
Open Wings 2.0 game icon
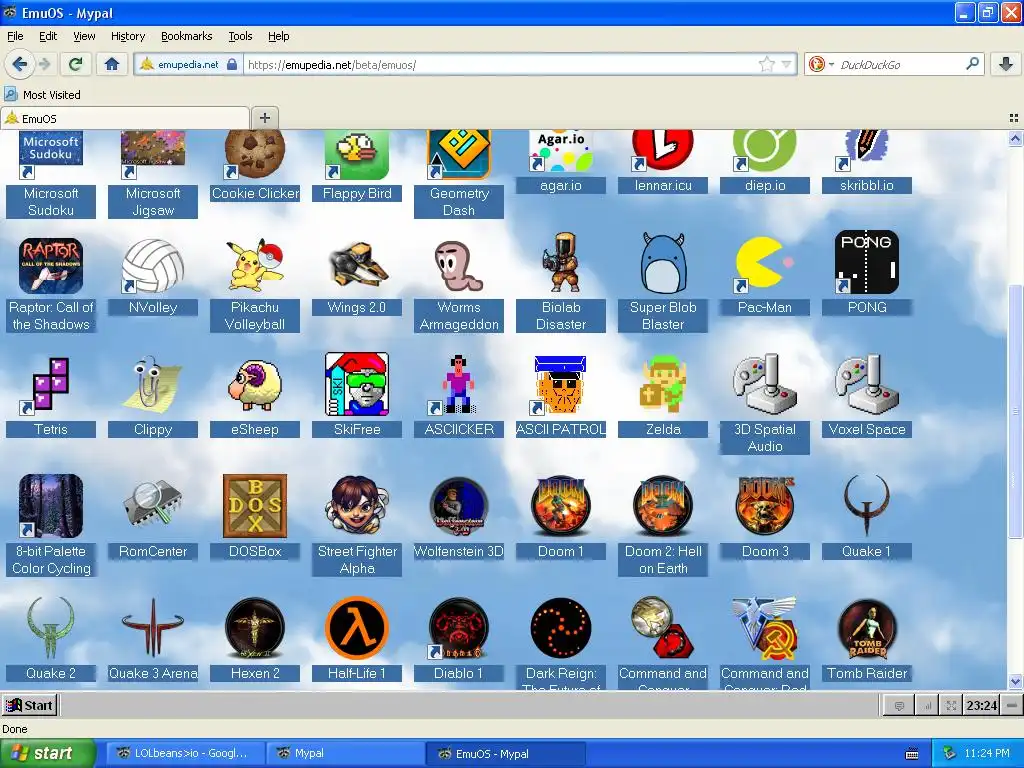pyautogui.click(x=357, y=265)
